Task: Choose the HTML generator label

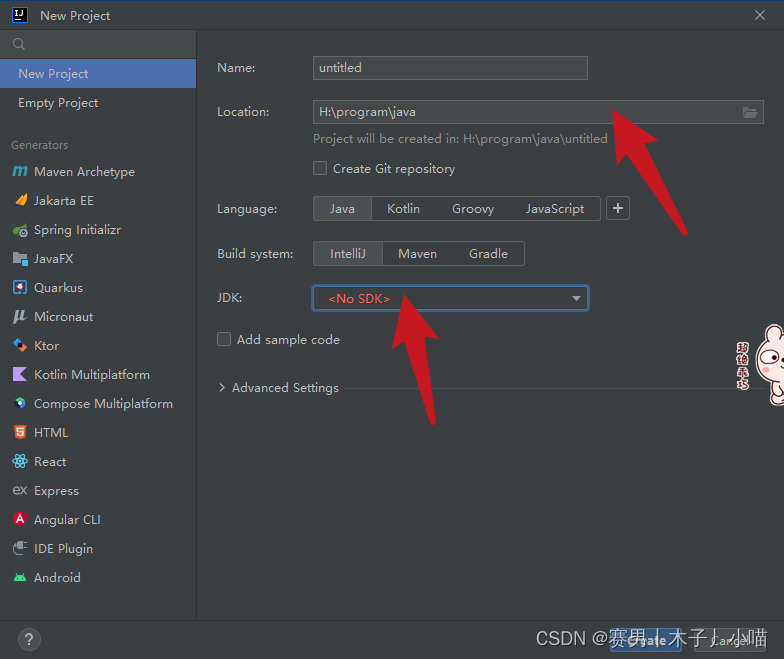Action: point(51,432)
